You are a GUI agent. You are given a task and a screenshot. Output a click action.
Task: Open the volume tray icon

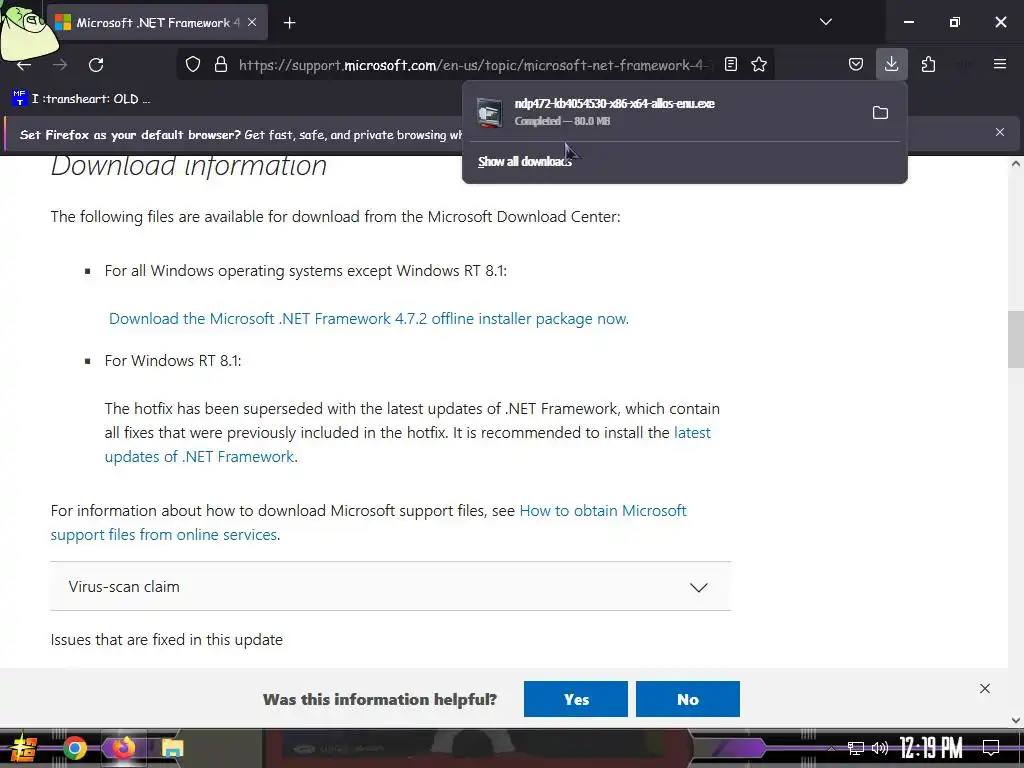tap(880, 748)
